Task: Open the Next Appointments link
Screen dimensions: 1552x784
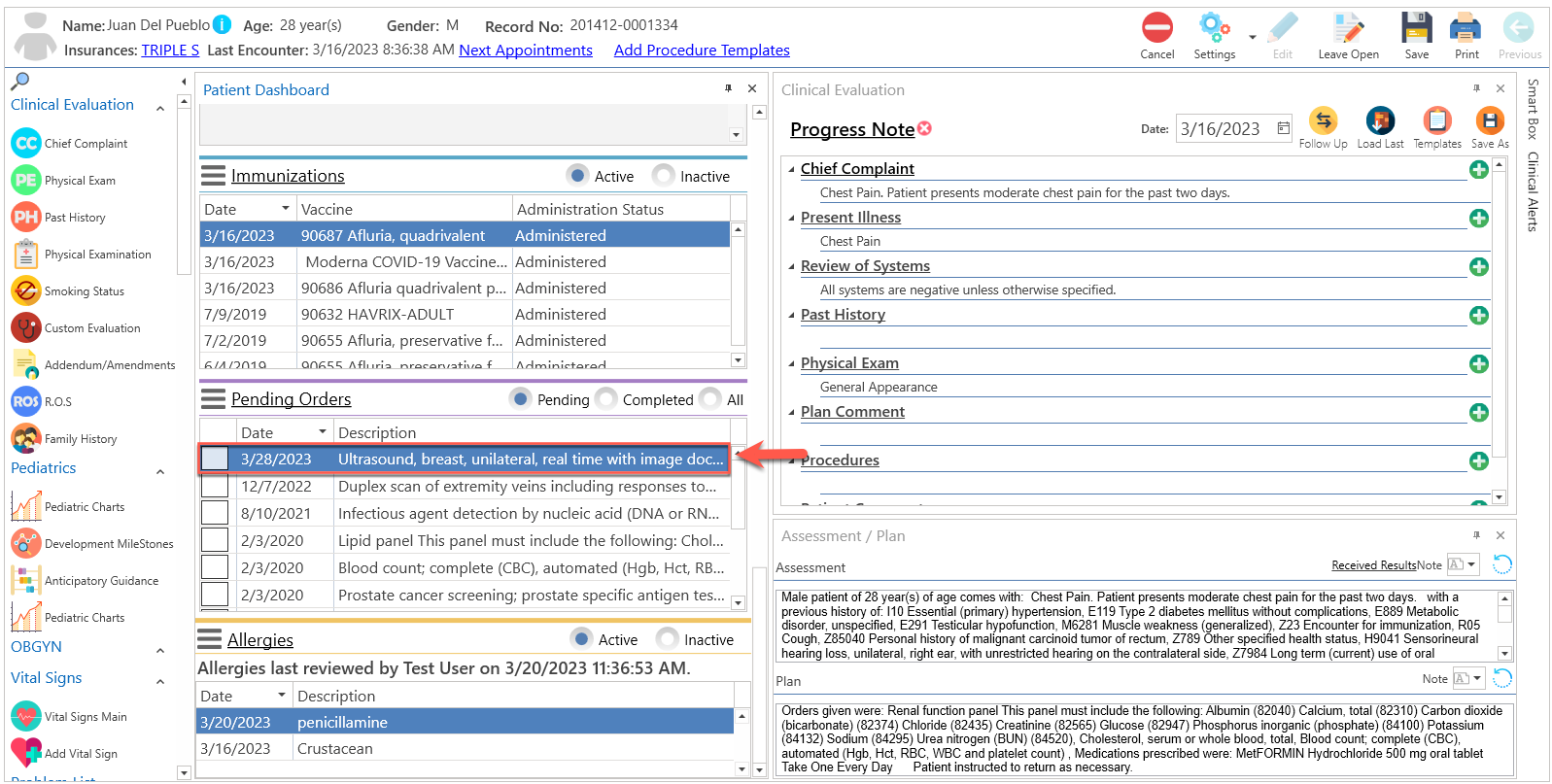Action: pyautogui.click(x=526, y=51)
